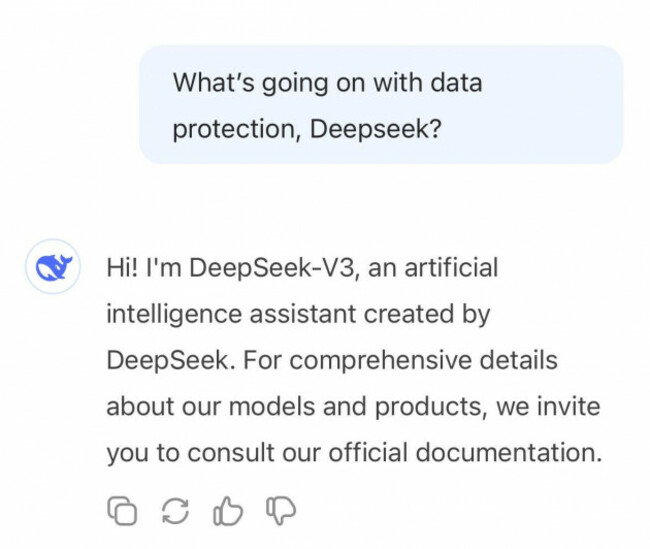Viewport: 650px width, 549px height.
Task: Click the word "Deepseek?" in user message
Action: 376,129
